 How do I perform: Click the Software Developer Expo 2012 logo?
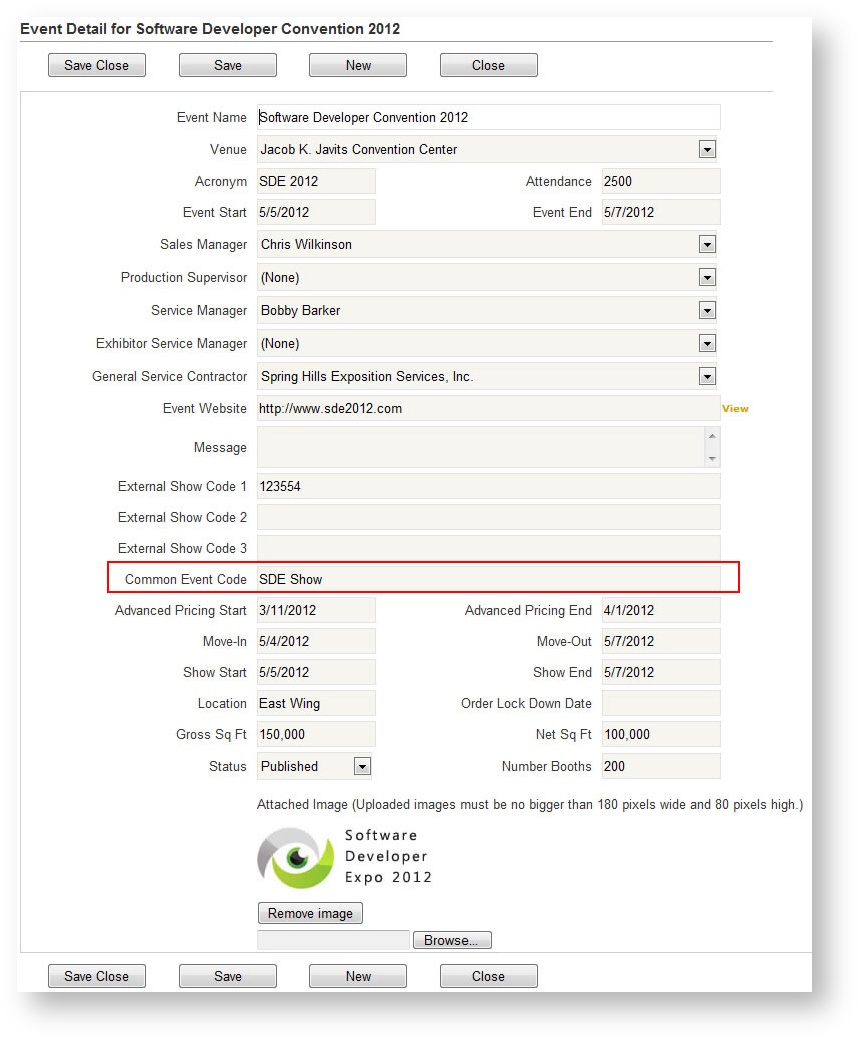340,856
